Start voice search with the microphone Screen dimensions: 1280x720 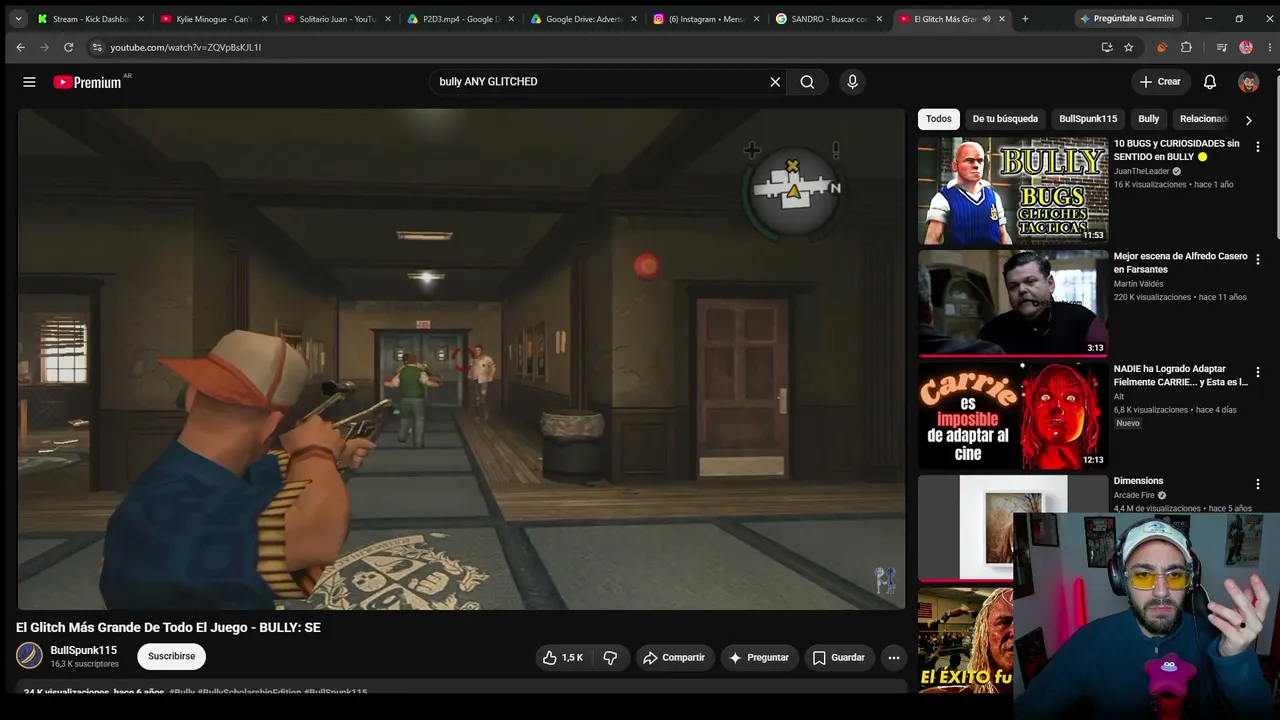[852, 82]
